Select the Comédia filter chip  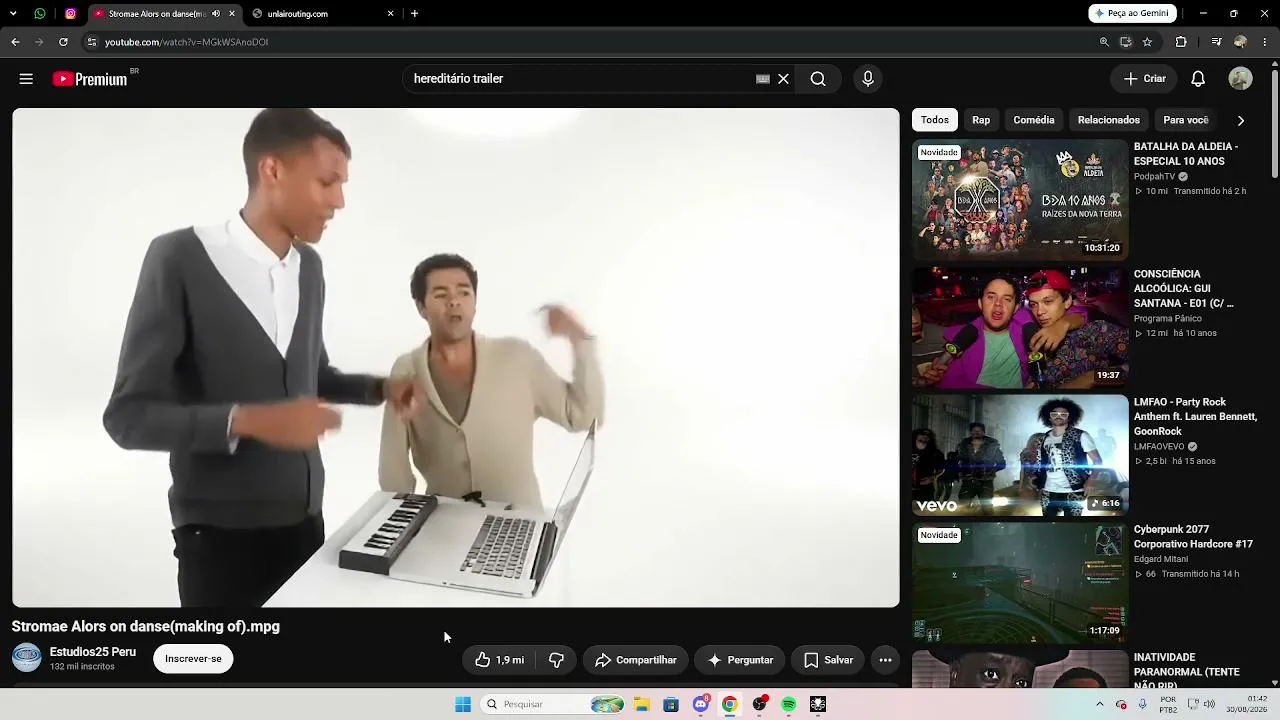tap(1034, 120)
